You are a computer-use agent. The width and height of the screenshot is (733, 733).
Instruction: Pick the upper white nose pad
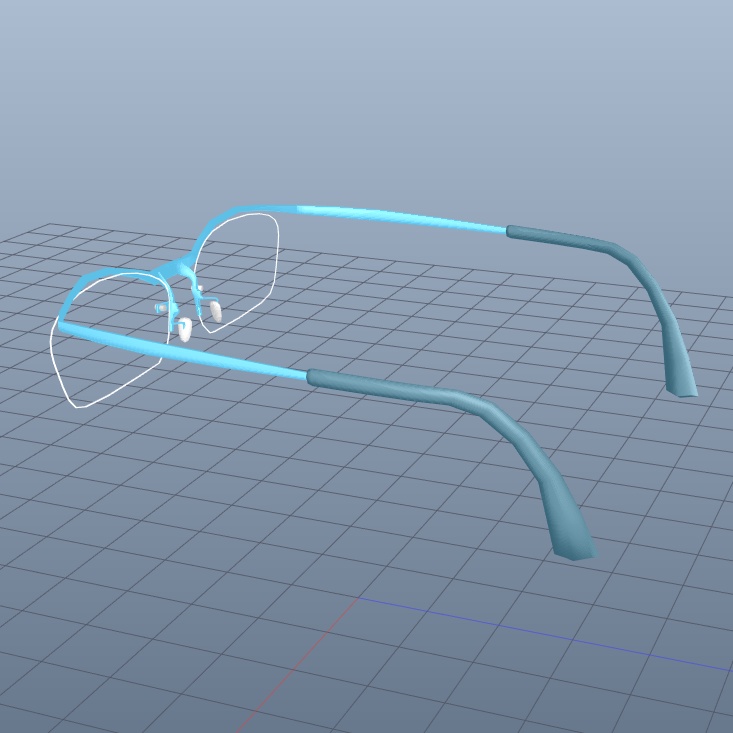[x=216, y=311]
